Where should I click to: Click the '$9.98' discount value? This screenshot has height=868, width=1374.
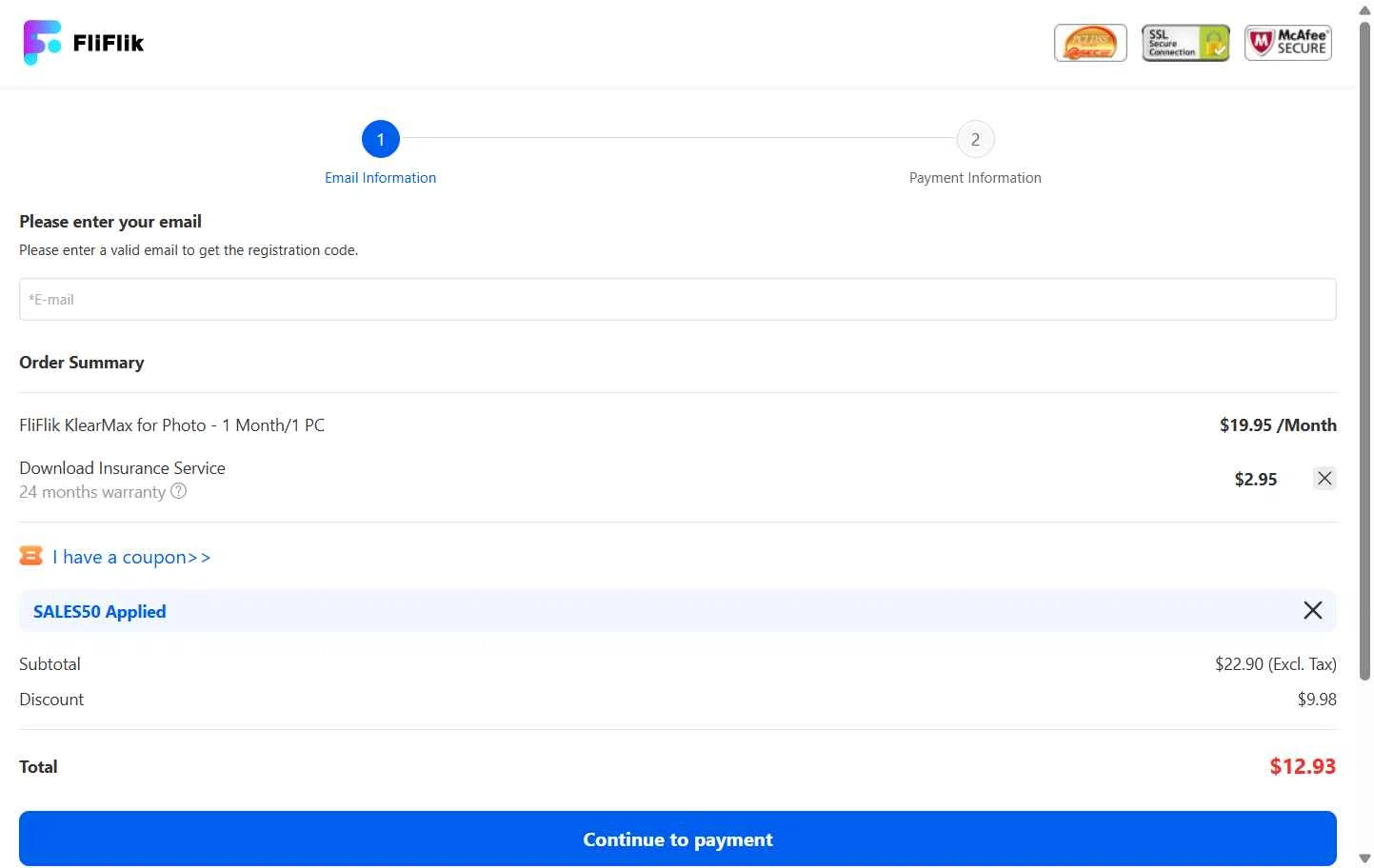pos(1317,699)
